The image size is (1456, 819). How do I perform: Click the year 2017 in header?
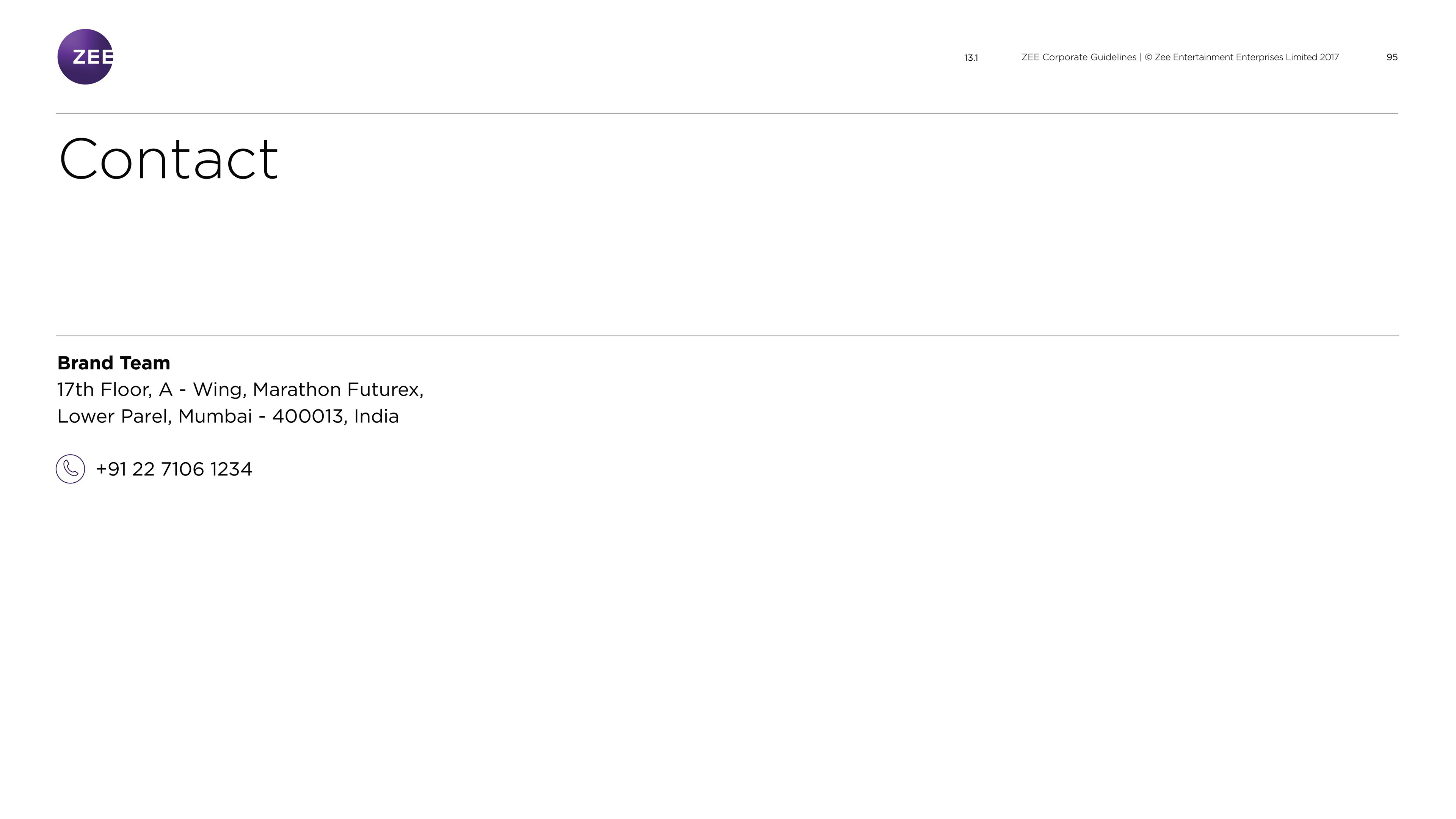tap(1329, 58)
